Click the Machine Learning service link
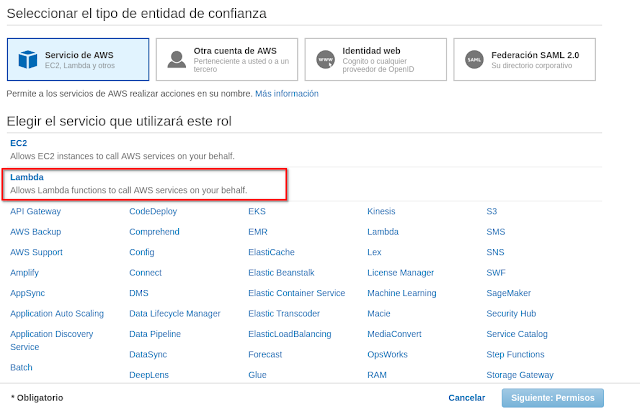The height and width of the screenshot is (412, 640). (x=402, y=293)
